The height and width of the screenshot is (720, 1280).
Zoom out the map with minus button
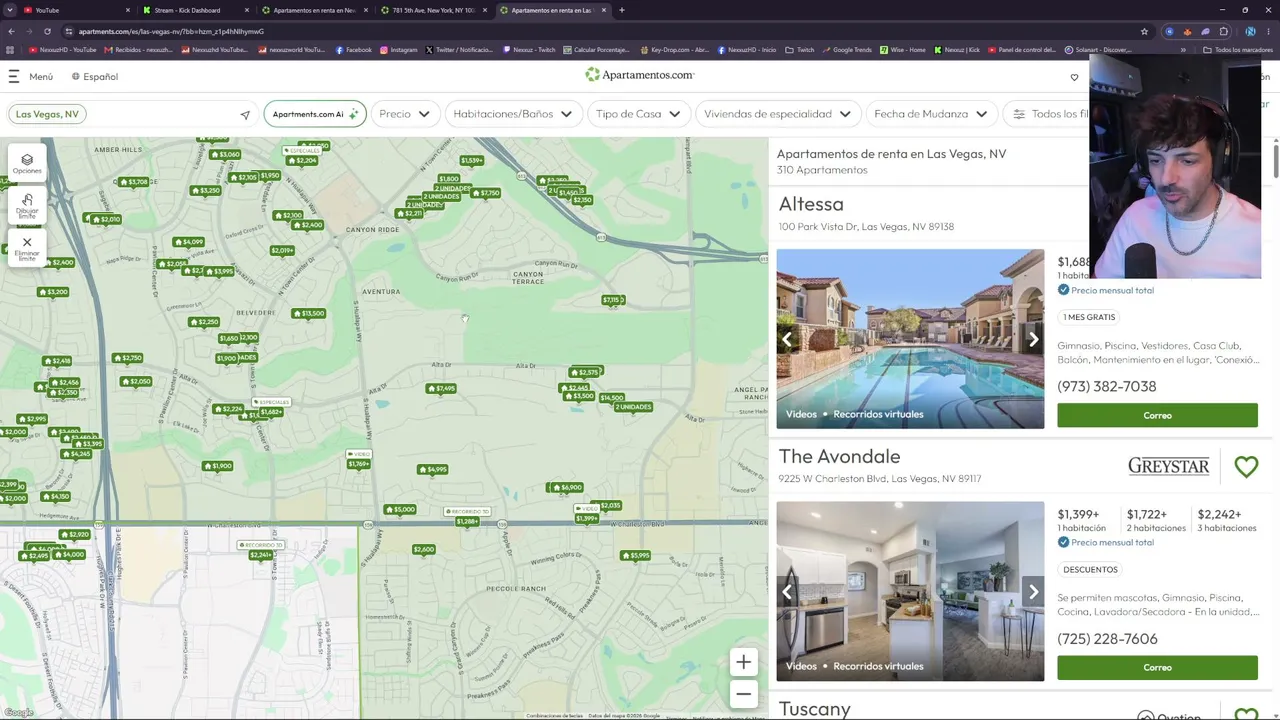(x=743, y=693)
